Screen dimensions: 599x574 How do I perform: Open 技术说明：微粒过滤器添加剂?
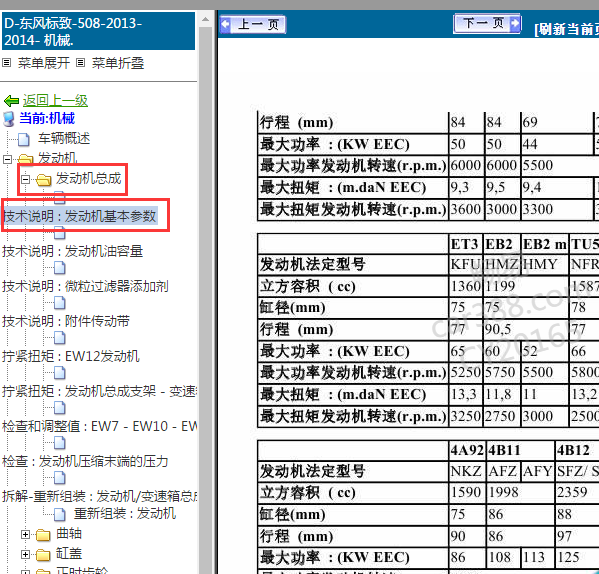pyautogui.click(x=85, y=286)
